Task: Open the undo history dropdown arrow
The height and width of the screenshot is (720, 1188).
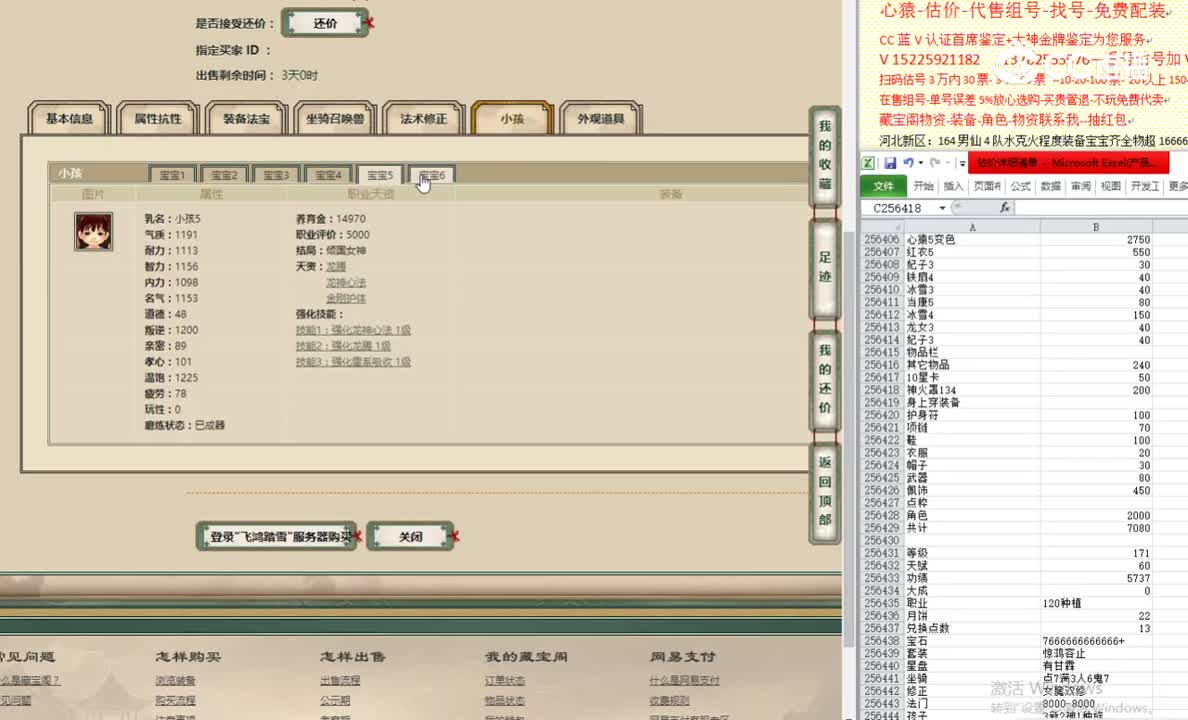Action: [x=921, y=163]
